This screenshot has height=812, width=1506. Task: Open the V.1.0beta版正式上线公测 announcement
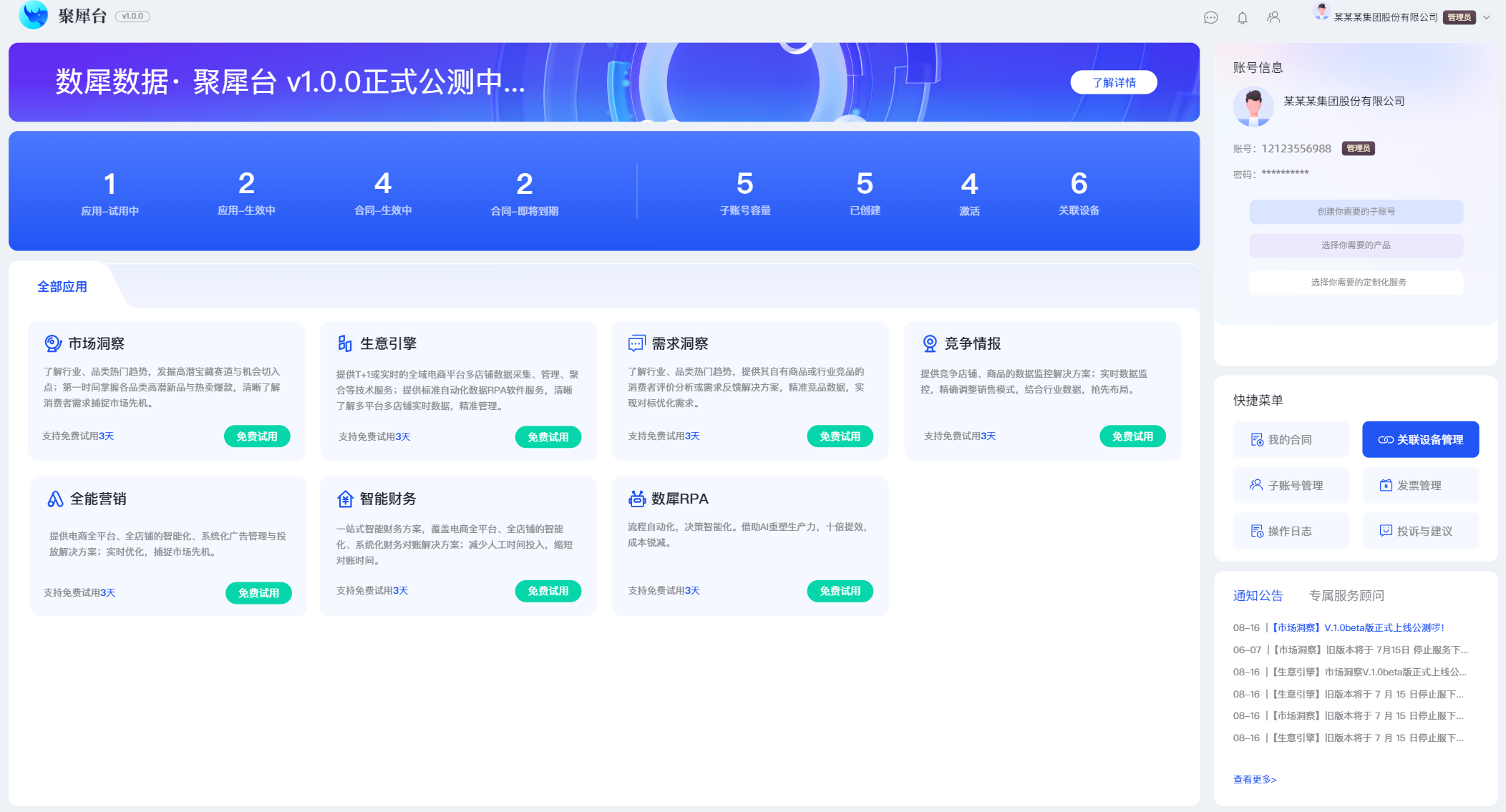(1357, 627)
